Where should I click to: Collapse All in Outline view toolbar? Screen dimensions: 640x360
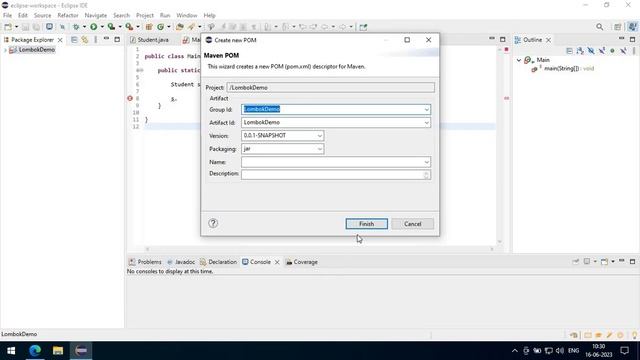[569, 51]
